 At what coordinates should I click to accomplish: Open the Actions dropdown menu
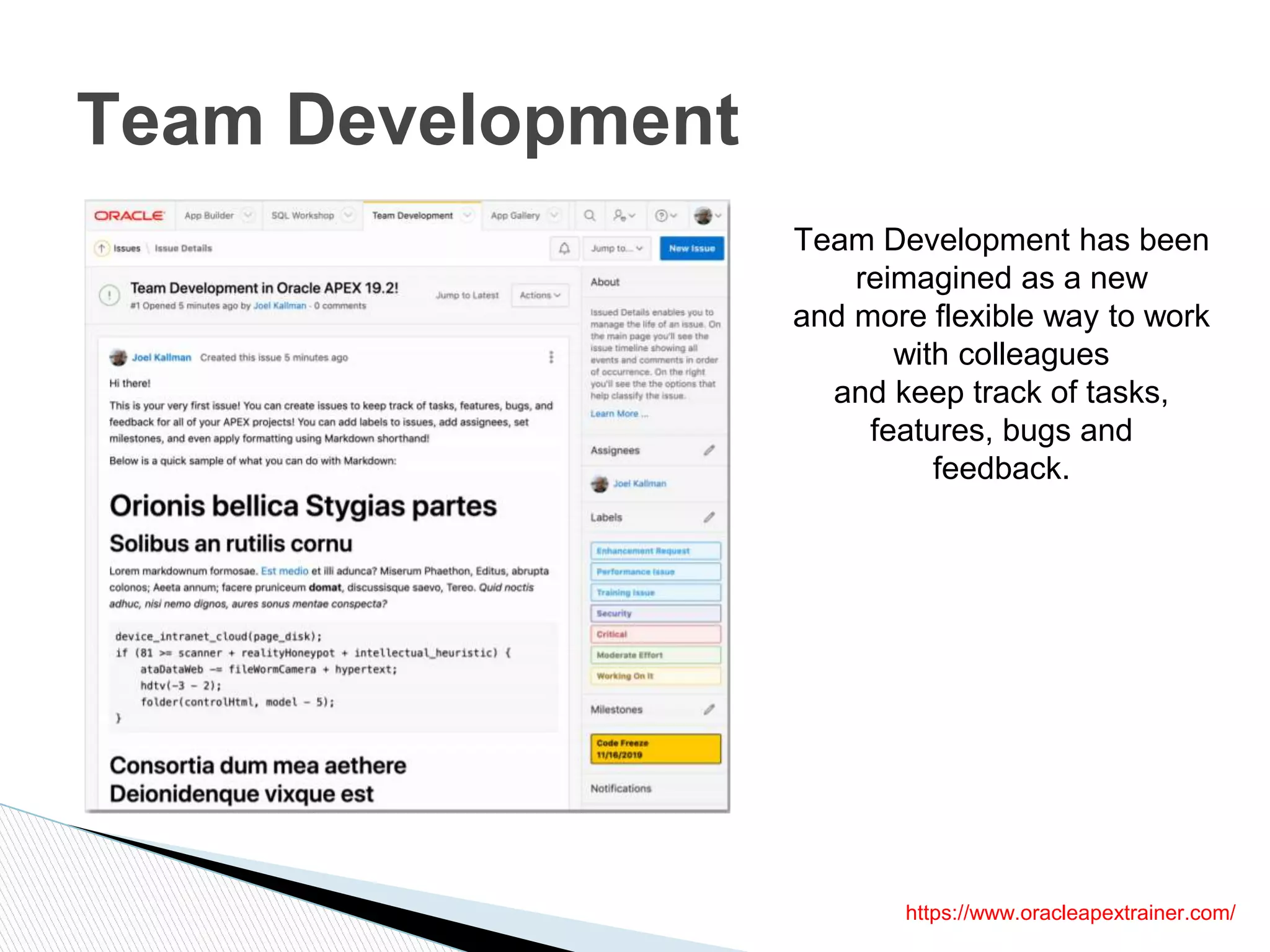pyautogui.click(x=540, y=295)
